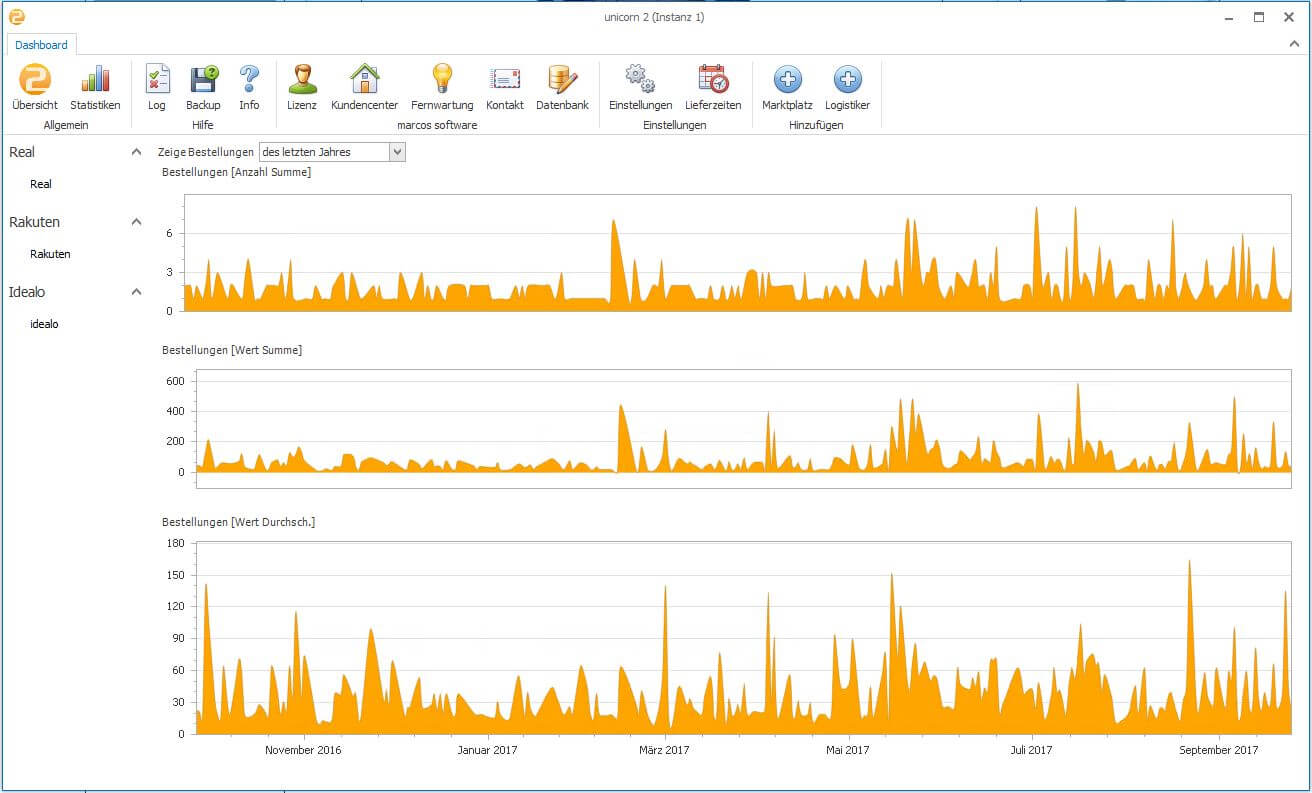Collapse the Real section
Screen dimensions: 1312x793
pyautogui.click(x=135, y=151)
